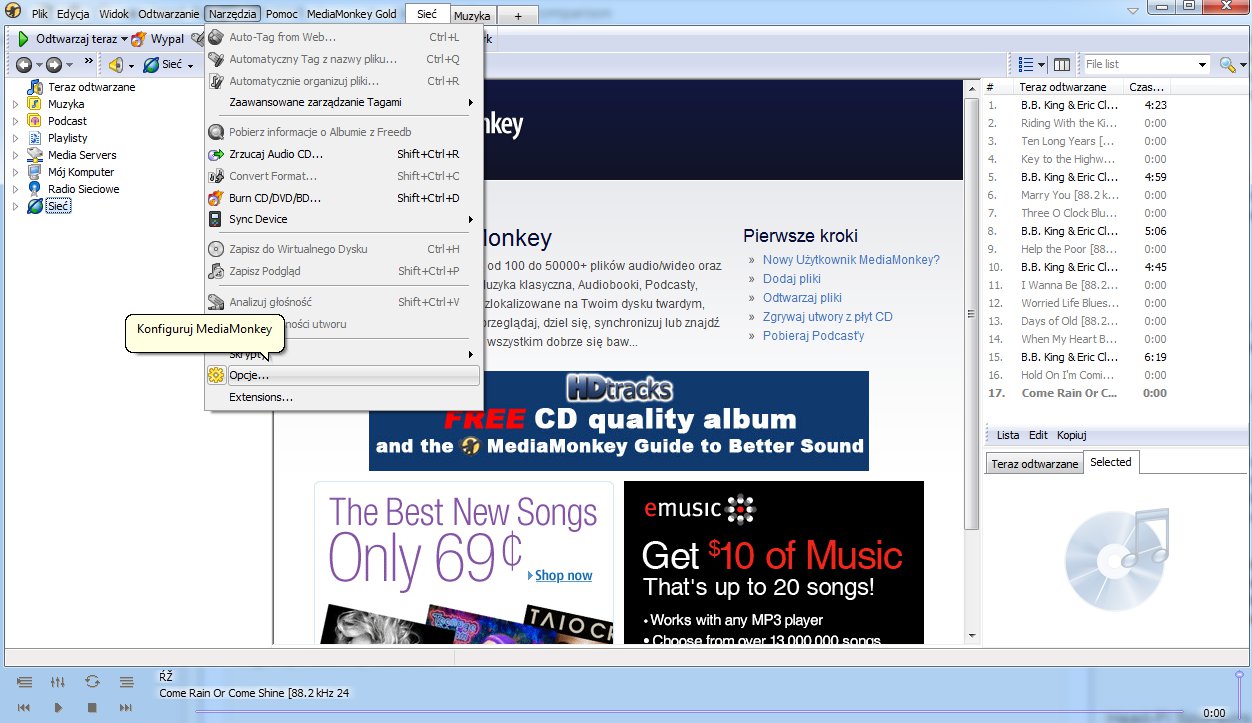1252x723 pixels.
Task: Skip to the next track
Action: tap(126, 708)
